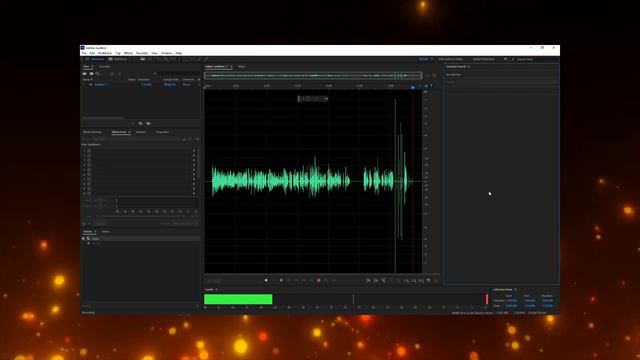Image resolution: width=640 pixels, height=360 pixels.
Task: Click the Pause transport button
Action: 281,280
